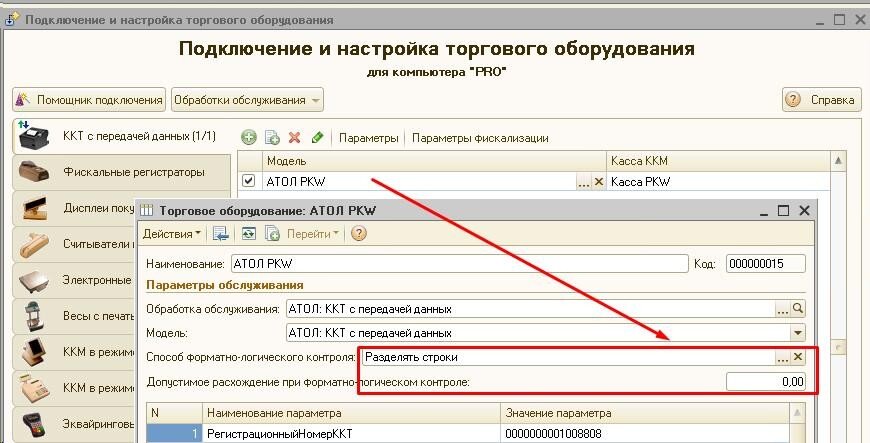Select the 0000000001008808 value cell
The width and height of the screenshot is (870, 443).
(645, 434)
